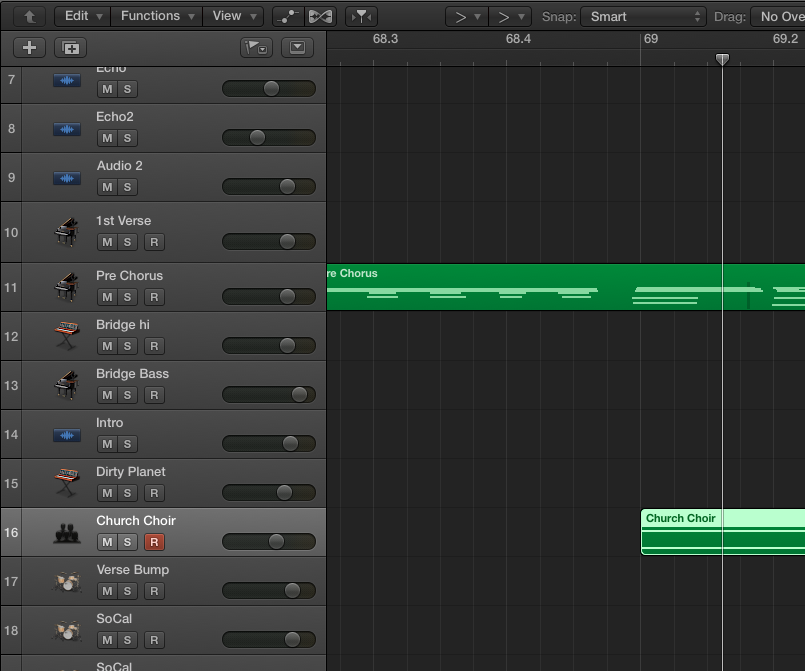This screenshot has width=805, height=671.
Task: Click the track header options arrow icon
Action: coord(297,48)
